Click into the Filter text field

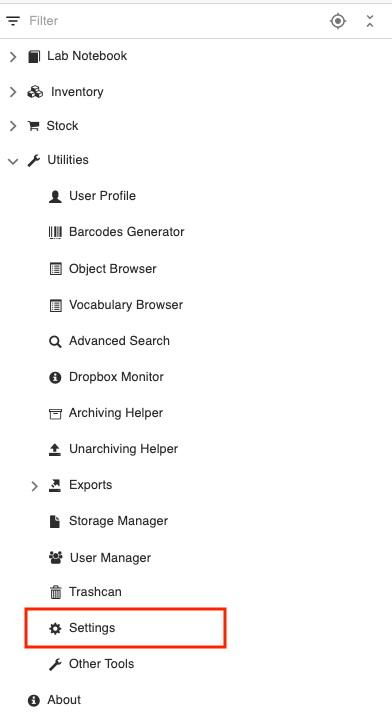173,21
